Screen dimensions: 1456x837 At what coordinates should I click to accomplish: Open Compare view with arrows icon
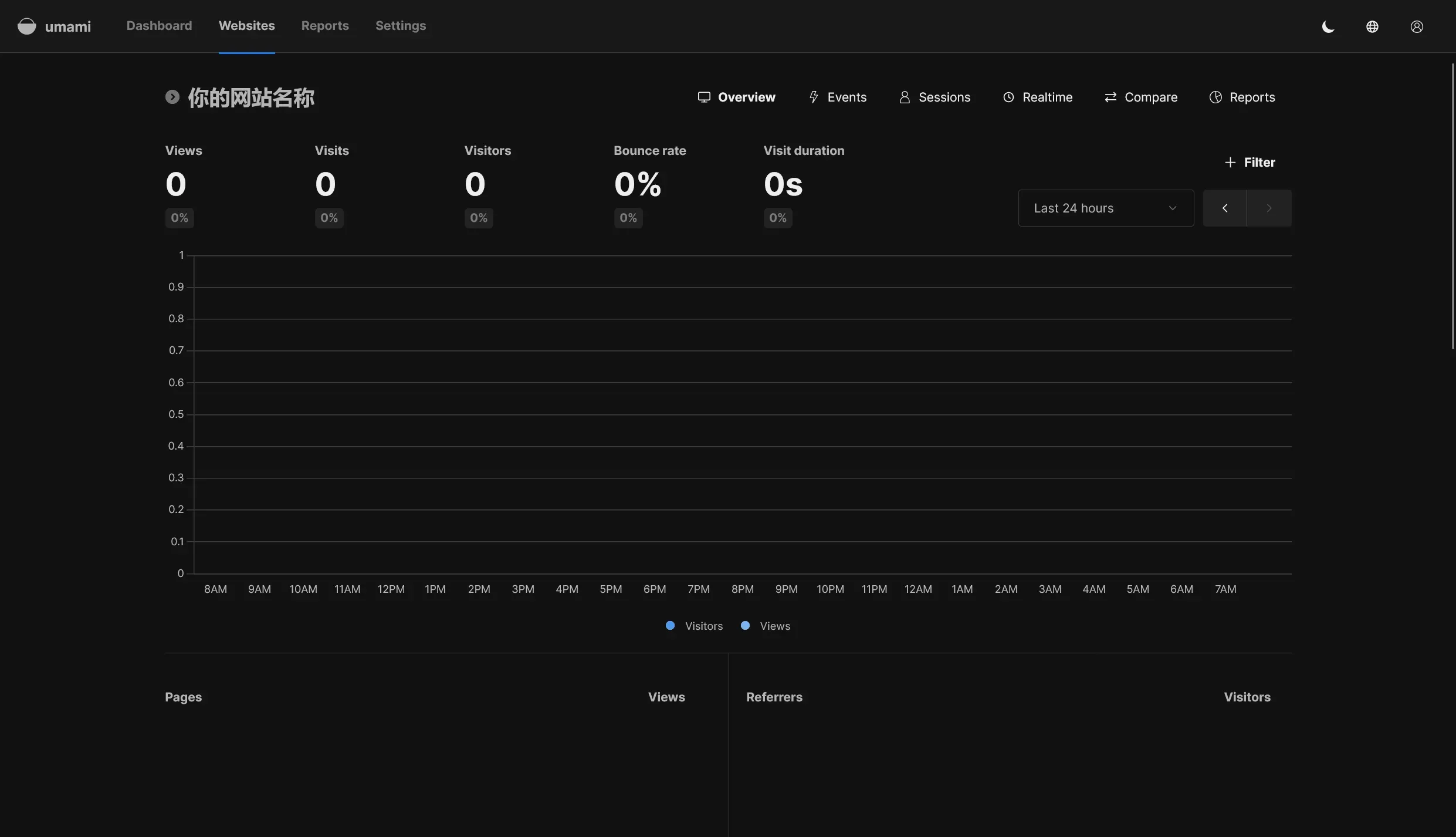(x=1140, y=97)
